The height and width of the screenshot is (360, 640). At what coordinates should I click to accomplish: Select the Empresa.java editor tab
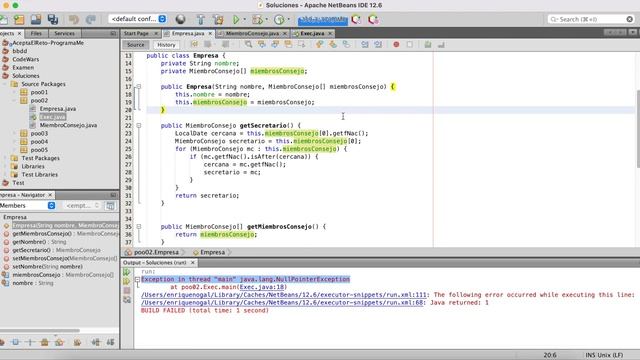click(188, 33)
